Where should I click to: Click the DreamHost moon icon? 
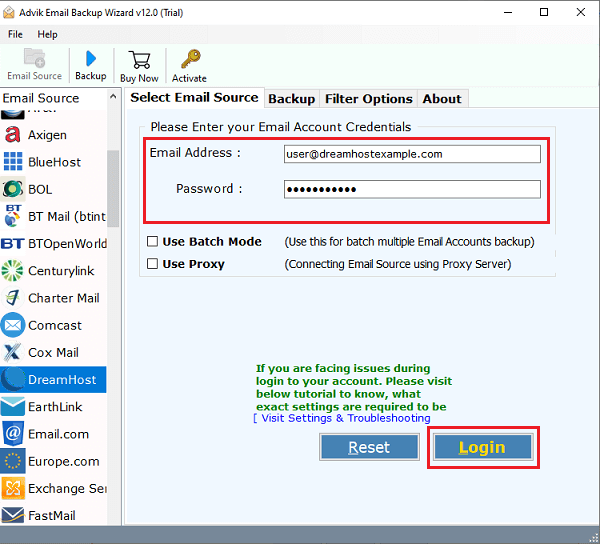click(x=13, y=379)
